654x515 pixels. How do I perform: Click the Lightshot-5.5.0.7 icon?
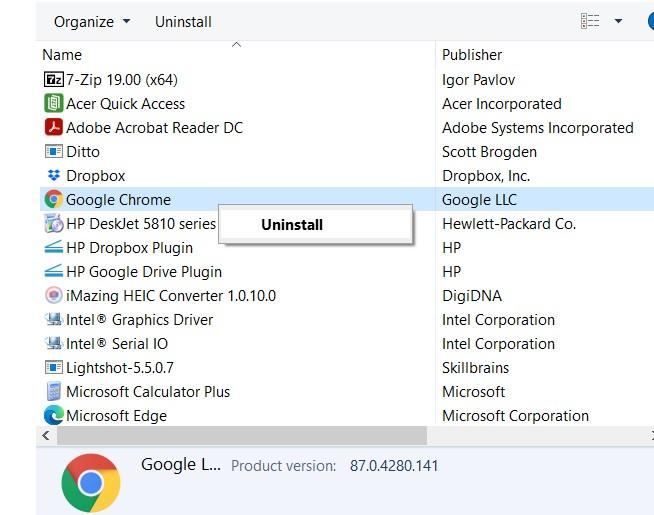pyautogui.click(x=53, y=367)
